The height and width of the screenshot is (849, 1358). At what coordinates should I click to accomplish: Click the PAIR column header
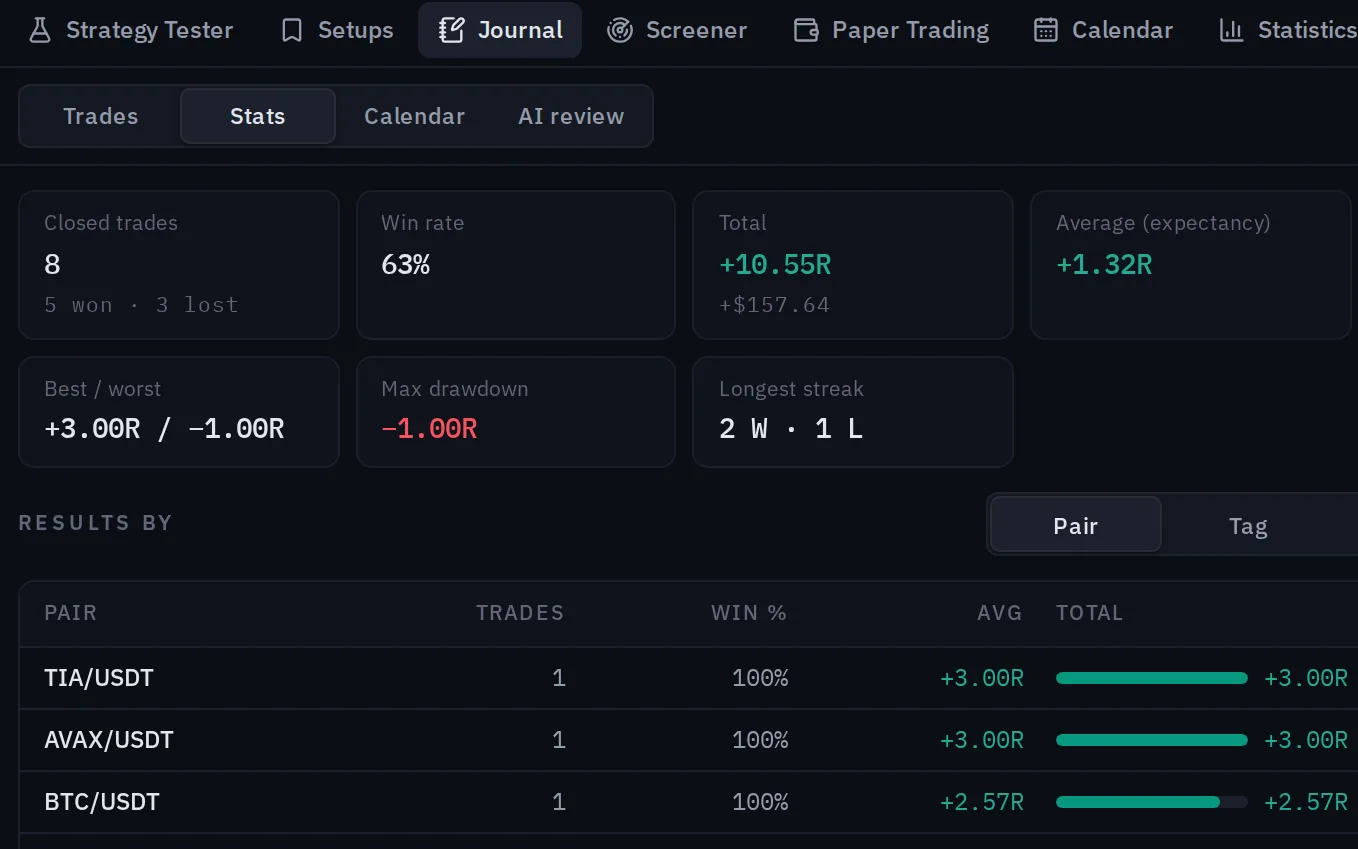pos(71,613)
